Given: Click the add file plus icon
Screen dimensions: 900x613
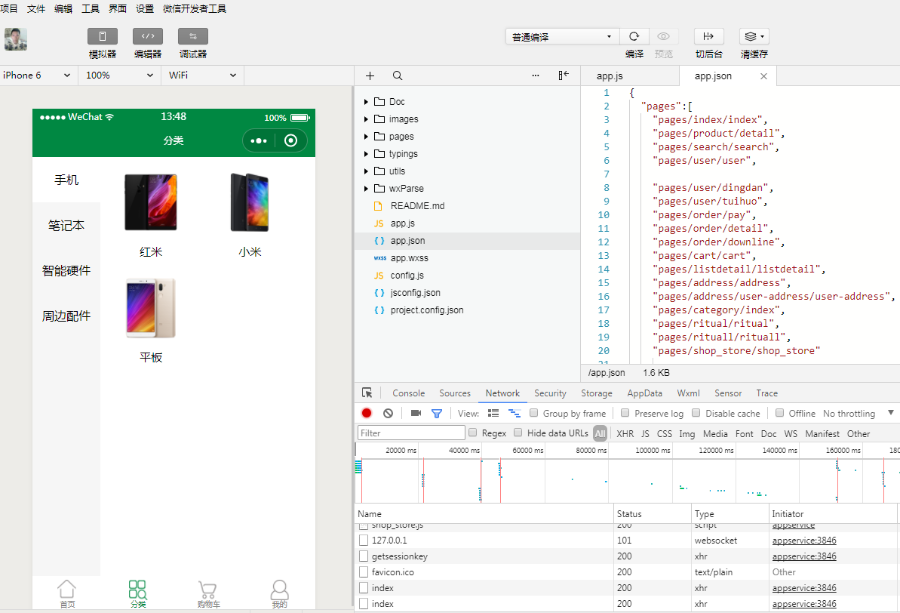Looking at the screenshot, I should pos(370,76).
